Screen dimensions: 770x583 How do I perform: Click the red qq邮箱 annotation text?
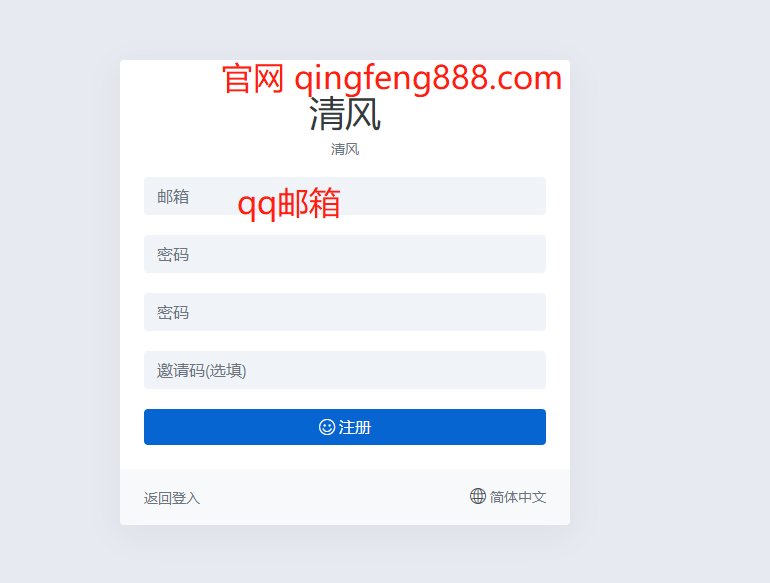click(289, 203)
